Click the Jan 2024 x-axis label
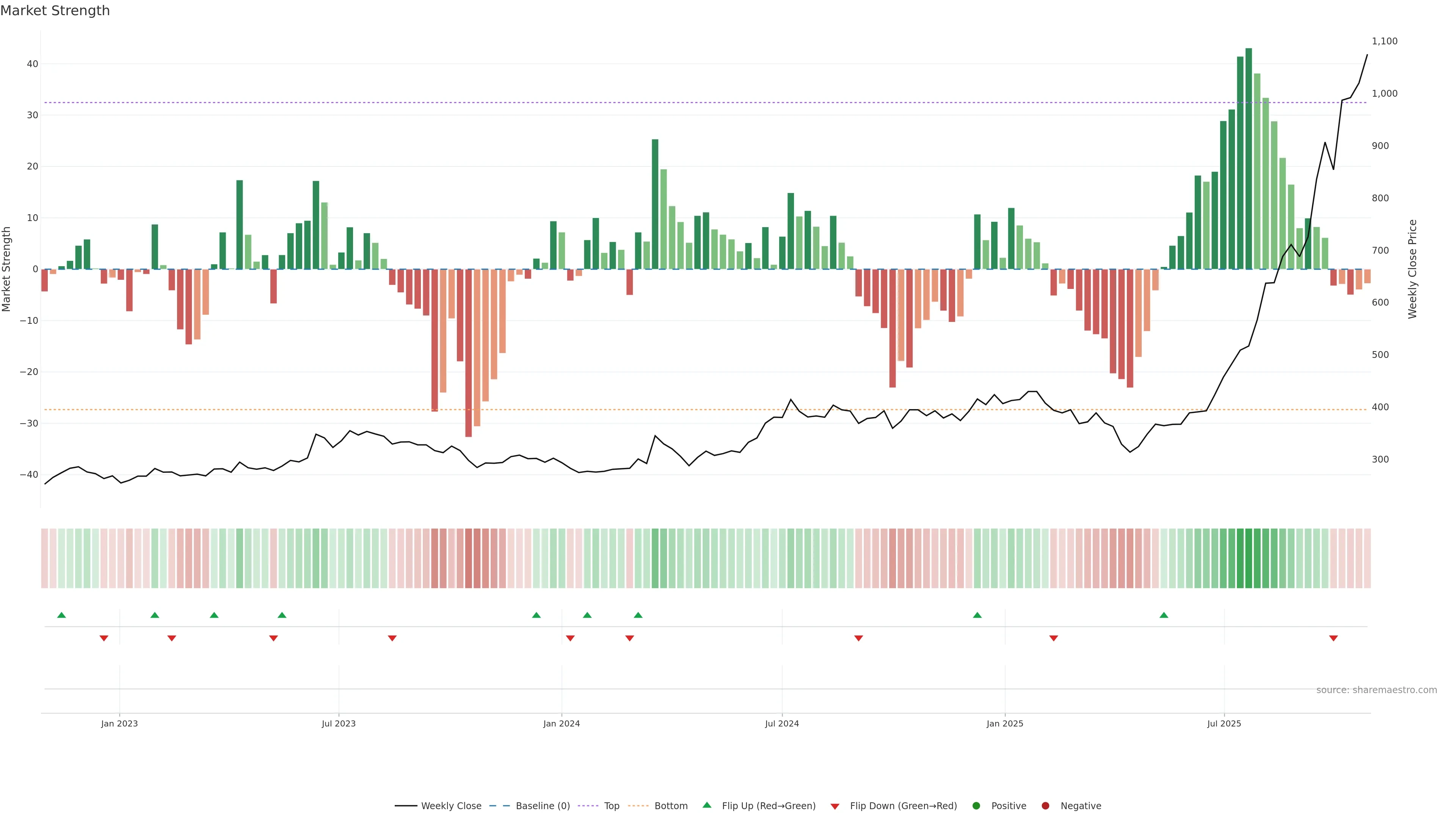The image size is (1456, 819). pos(561,723)
